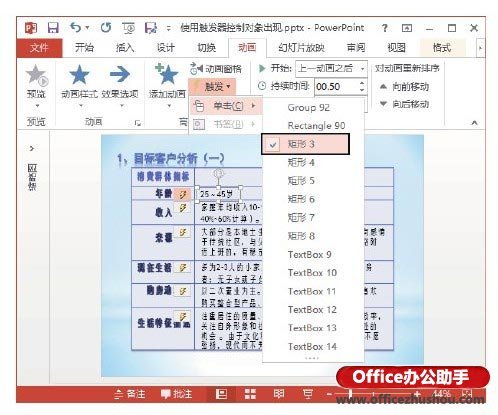Open the 审阅 tab
498x415 pixels.
(356, 48)
